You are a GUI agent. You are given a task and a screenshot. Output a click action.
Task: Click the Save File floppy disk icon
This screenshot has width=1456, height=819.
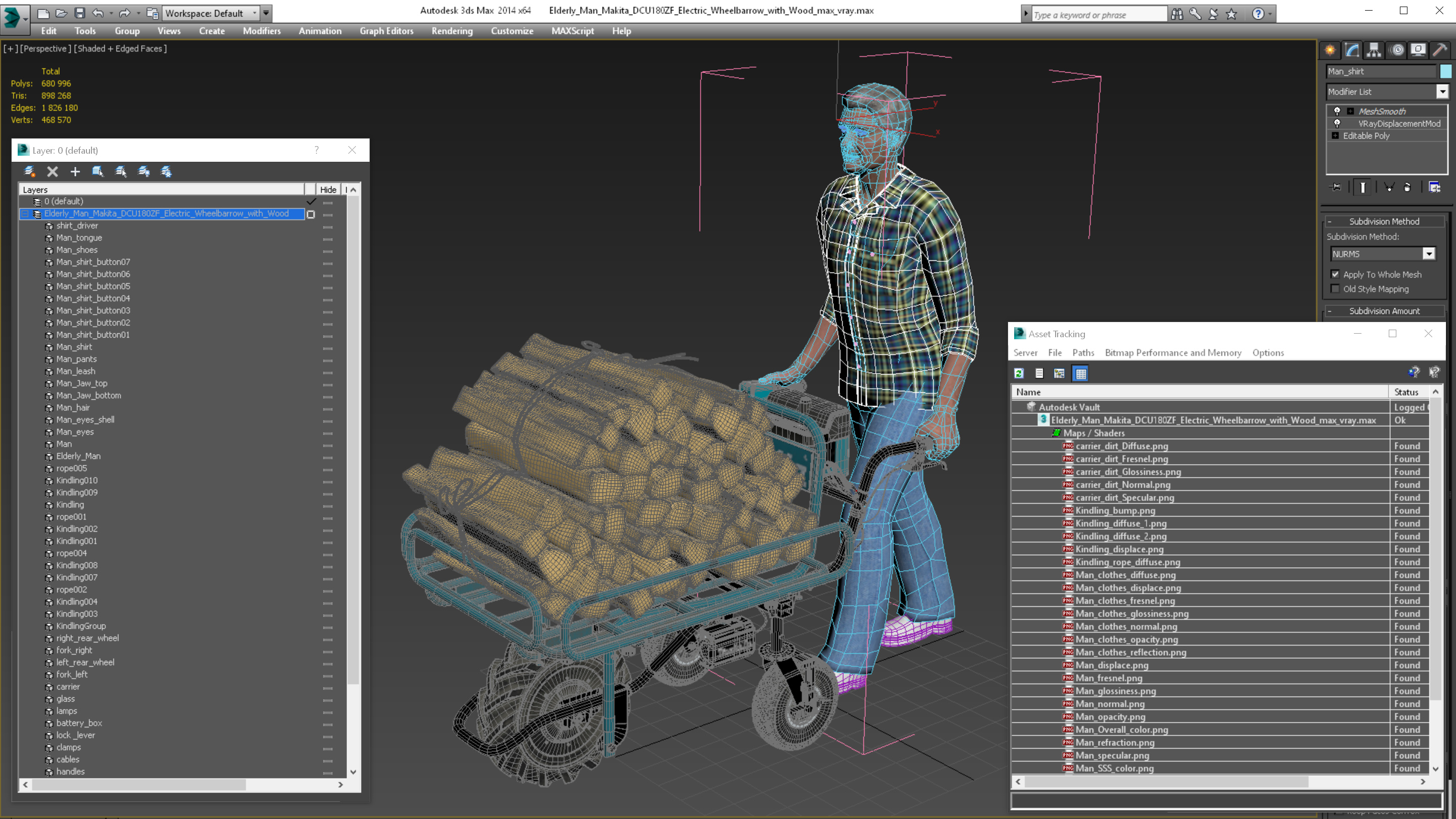(x=79, y=13)
